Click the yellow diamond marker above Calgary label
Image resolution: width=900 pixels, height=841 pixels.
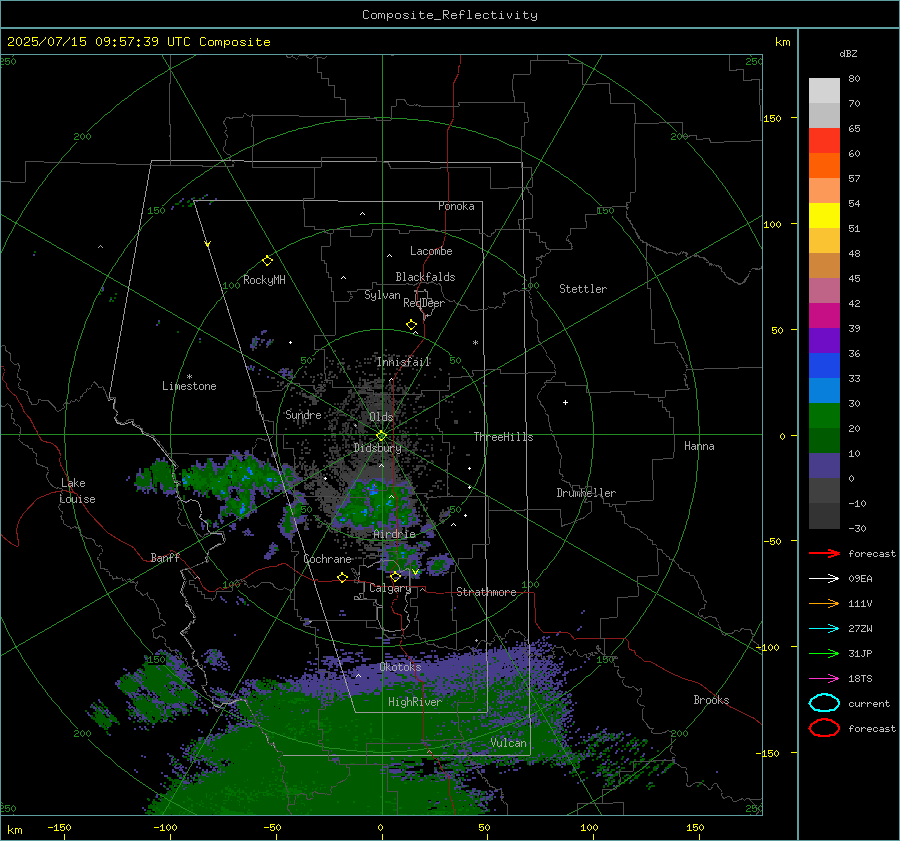click(x=395, y=576)
